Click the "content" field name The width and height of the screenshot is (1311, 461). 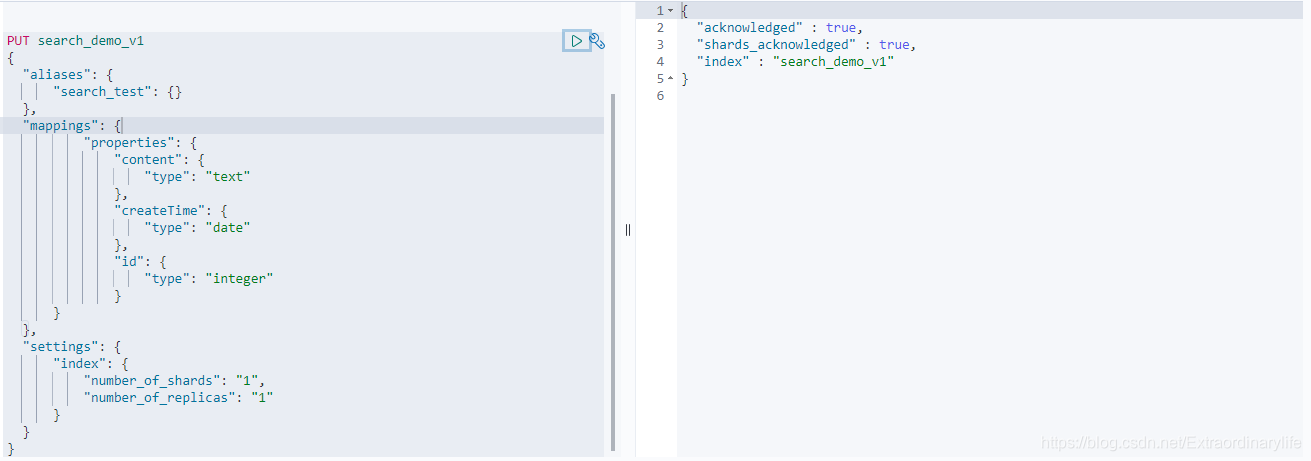pyautogui.click(x=149, y=160)
